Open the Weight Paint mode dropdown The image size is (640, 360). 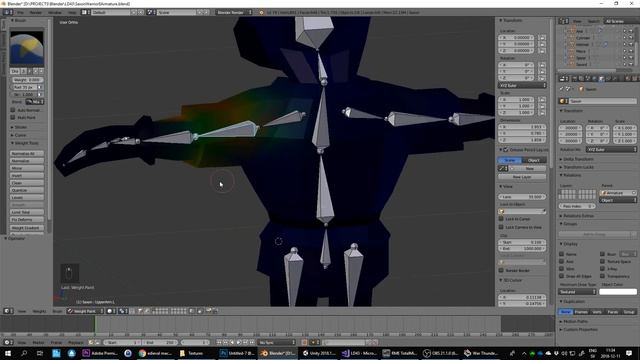pos(85,311)
